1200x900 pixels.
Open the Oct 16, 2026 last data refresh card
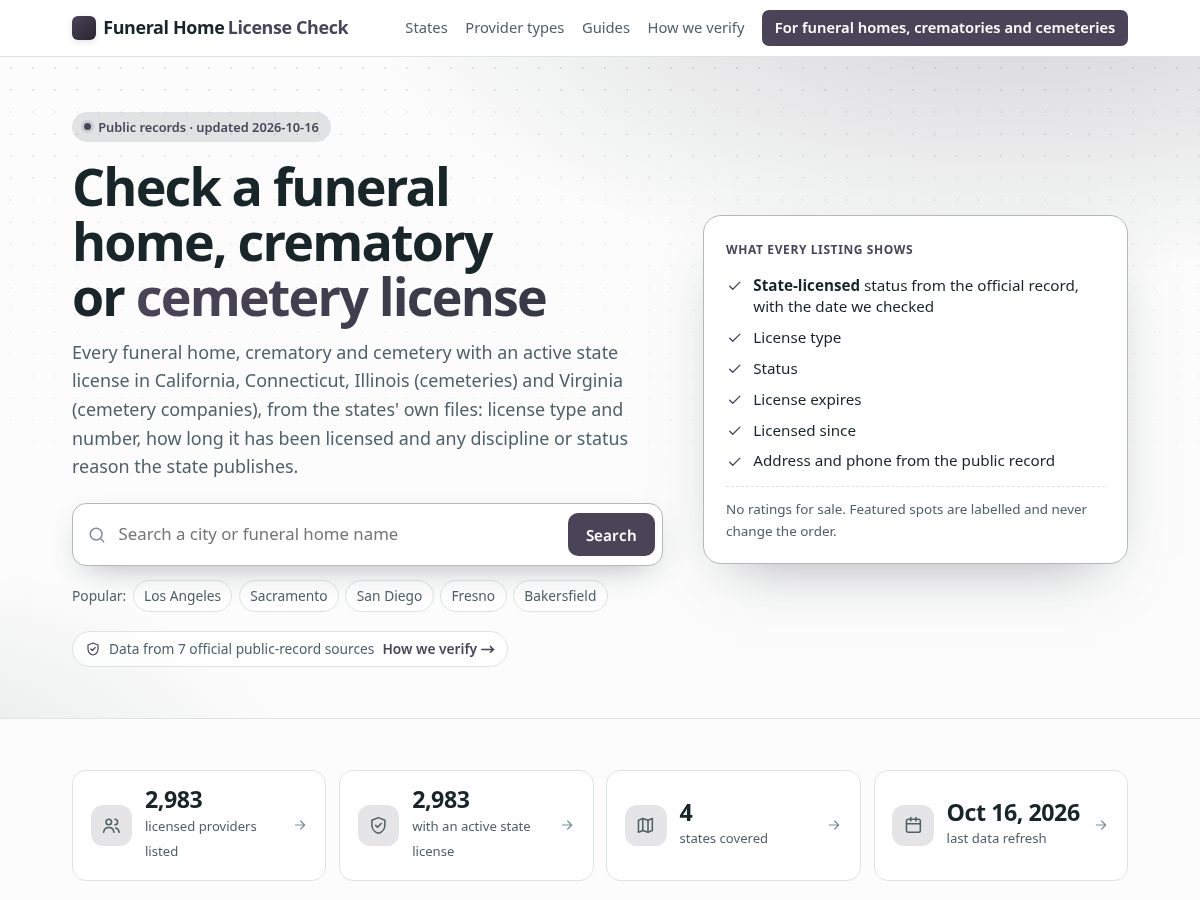point(1001,825)
